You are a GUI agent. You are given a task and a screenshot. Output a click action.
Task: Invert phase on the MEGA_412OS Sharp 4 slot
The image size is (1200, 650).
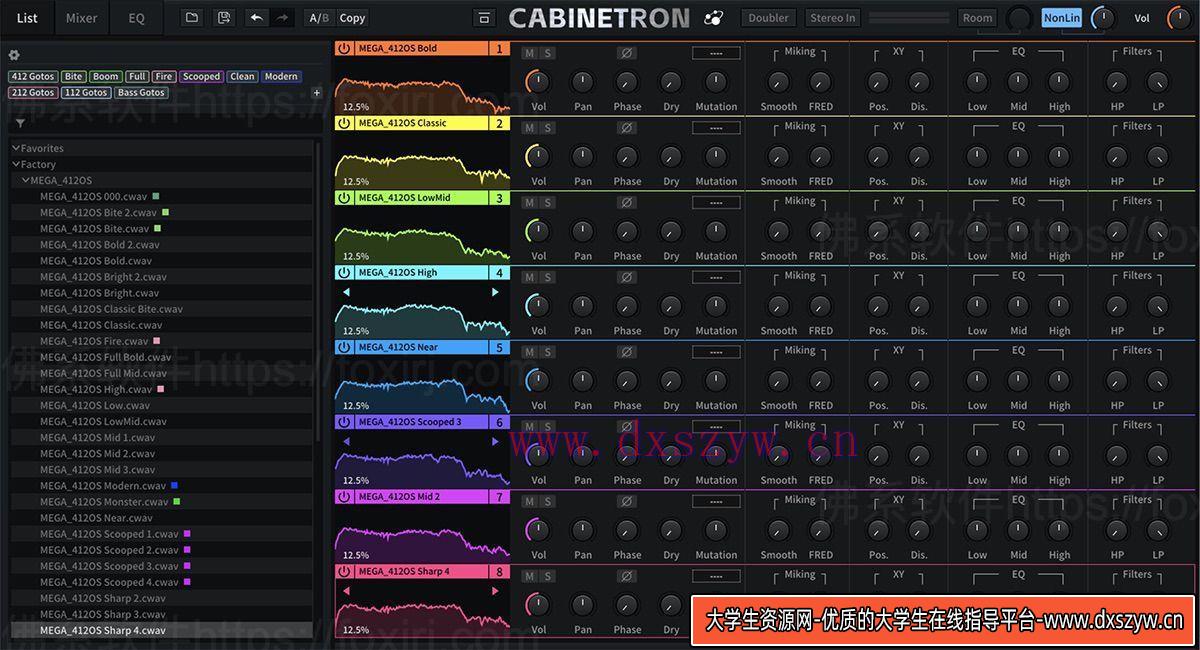click(x=627, y=576)
